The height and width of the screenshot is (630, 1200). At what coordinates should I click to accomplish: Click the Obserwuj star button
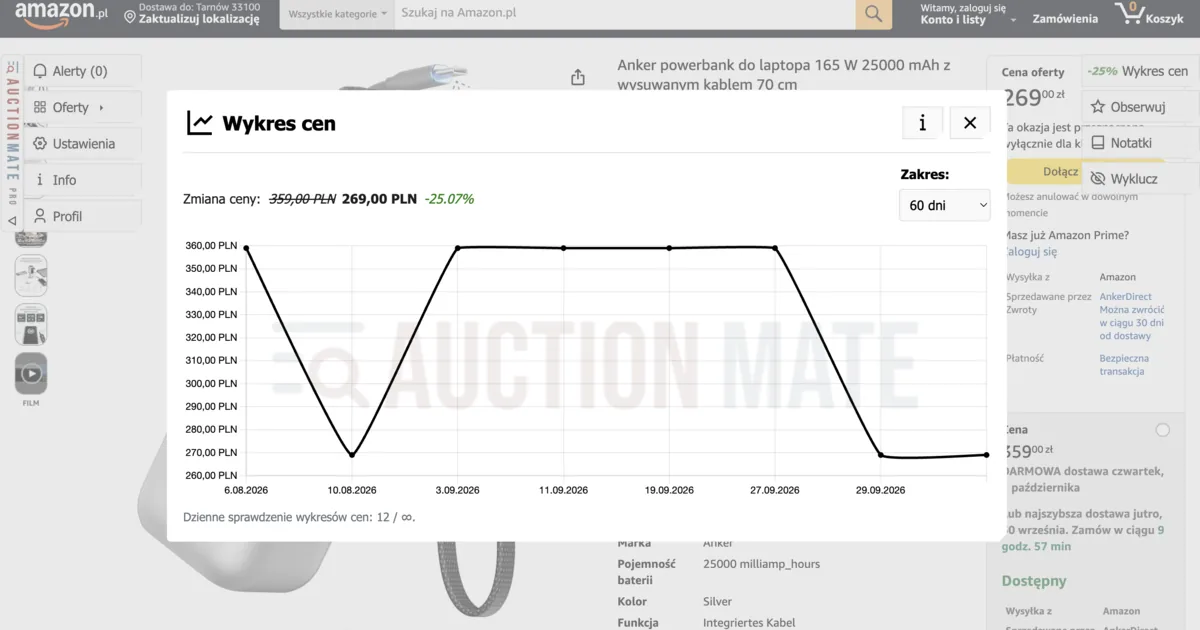[1139, 107]
